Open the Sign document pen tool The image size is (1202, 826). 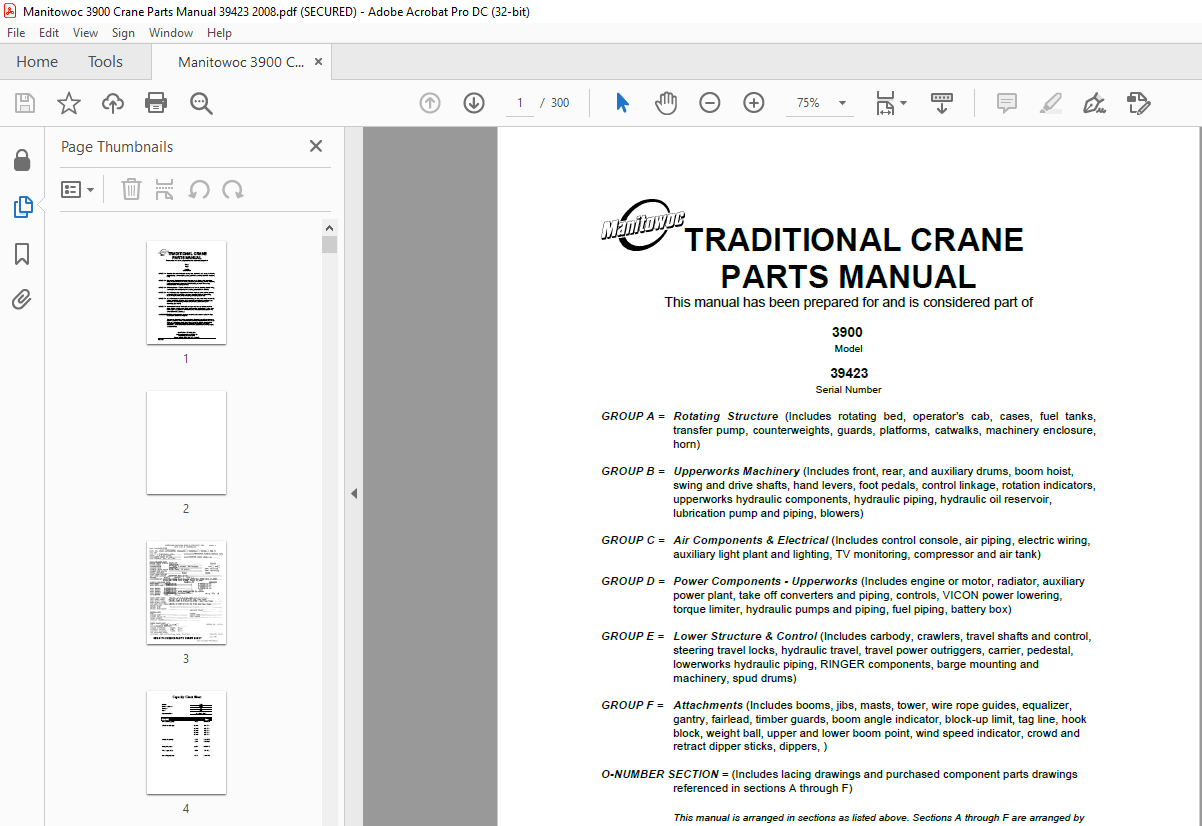[x=1094, y=103]
